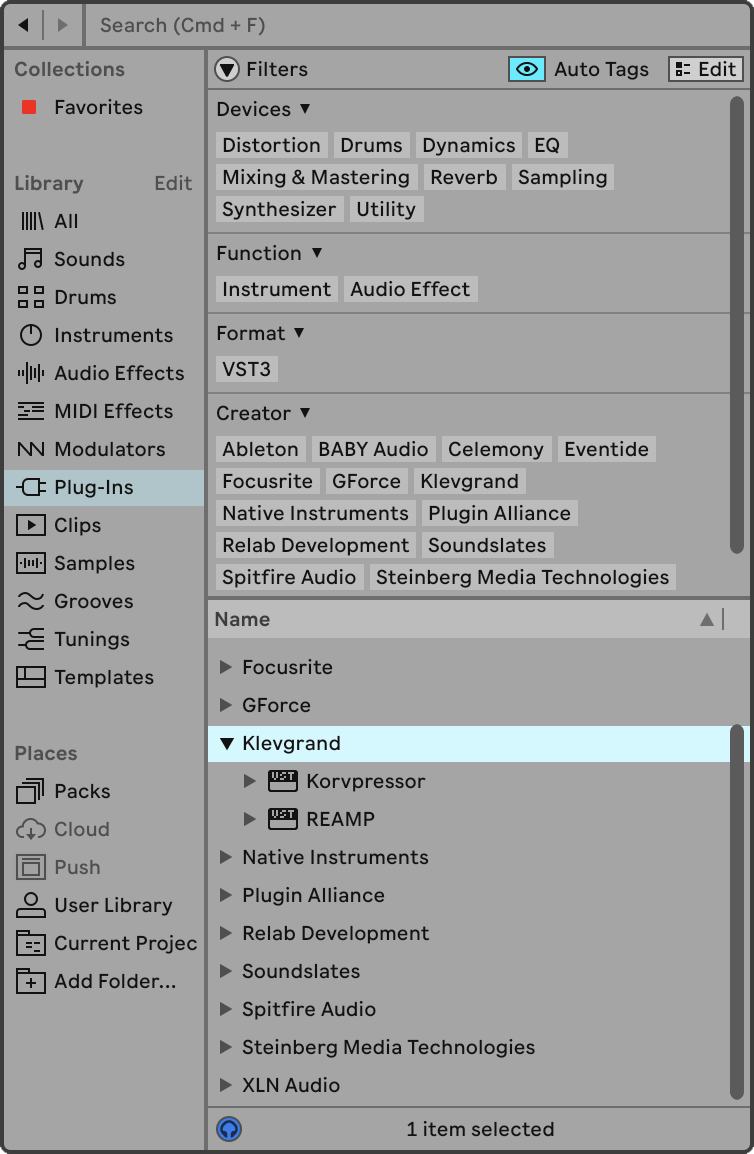754x1154 pixels.
Task: Toggle the Reverb filter tag
Action: click(464, 177)
